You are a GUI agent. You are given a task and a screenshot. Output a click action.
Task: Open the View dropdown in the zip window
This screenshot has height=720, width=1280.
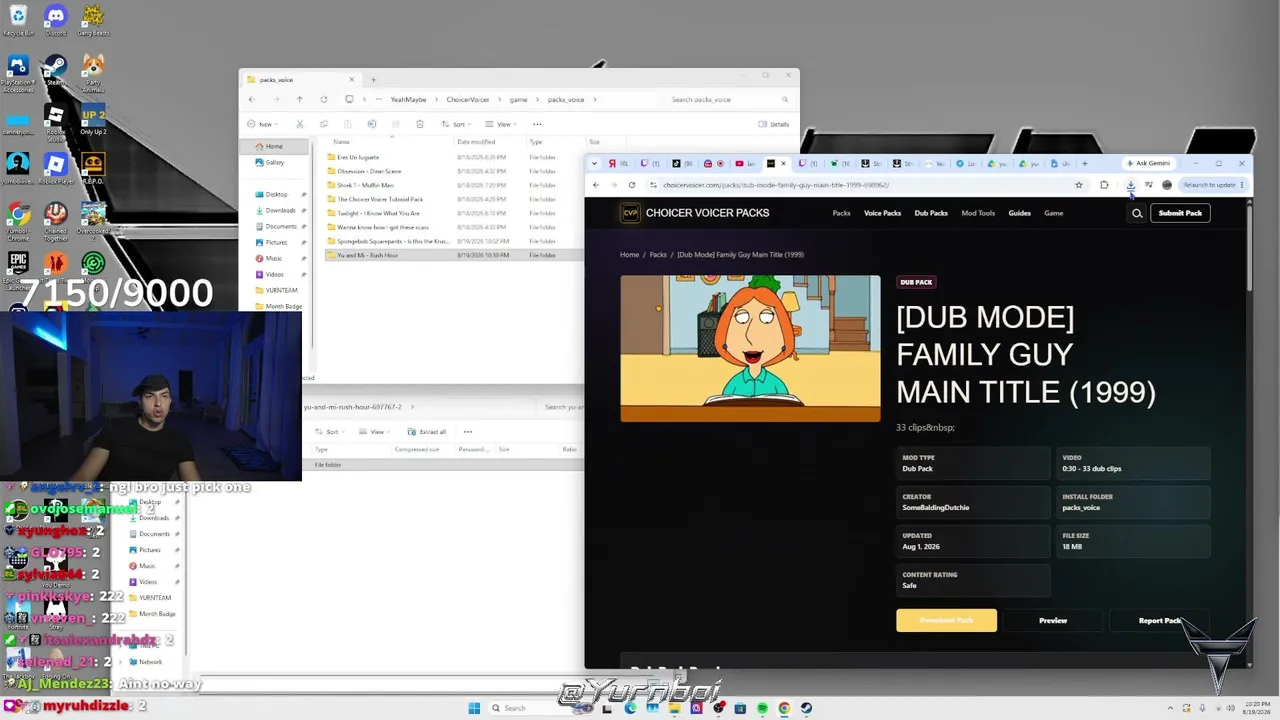point(376,432)
